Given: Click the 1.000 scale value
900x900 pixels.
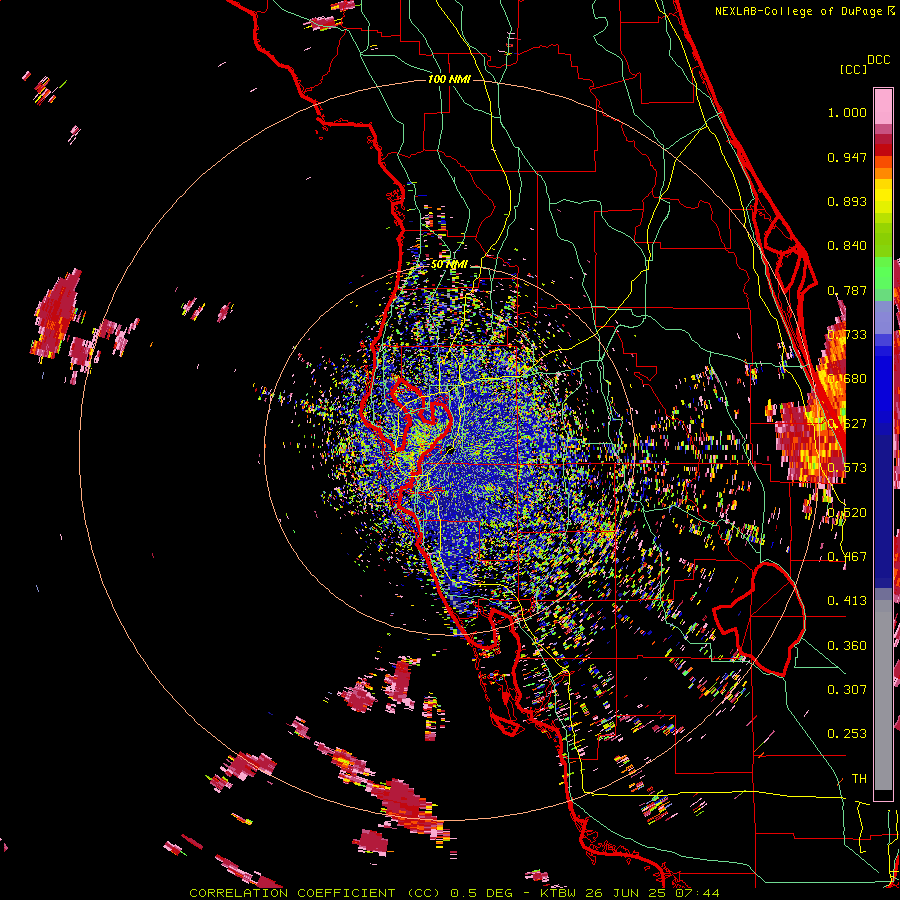Looking at the screenshot, I should [847, 112].
